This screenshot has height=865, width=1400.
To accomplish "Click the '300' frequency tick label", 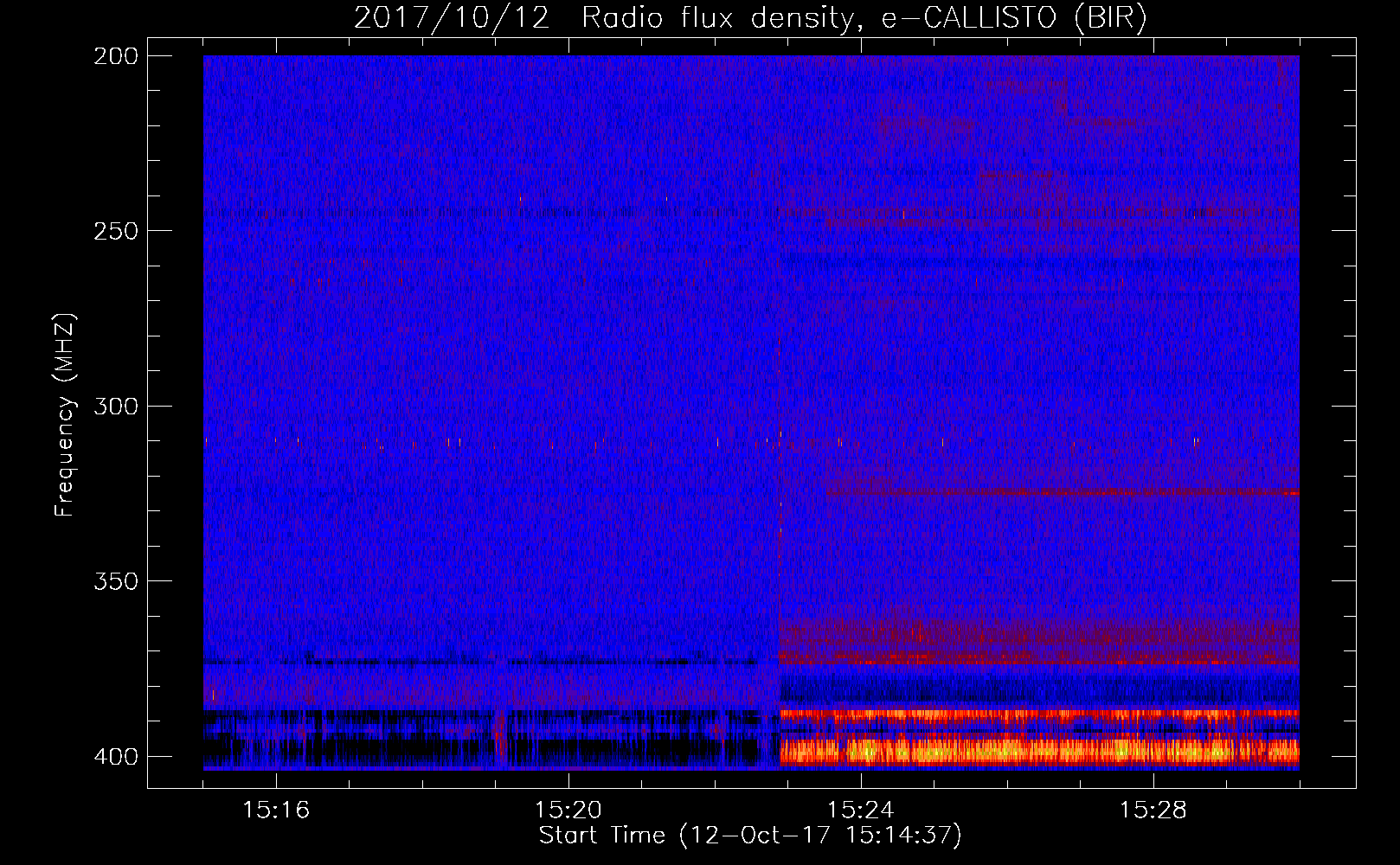I will click(116, 406).
